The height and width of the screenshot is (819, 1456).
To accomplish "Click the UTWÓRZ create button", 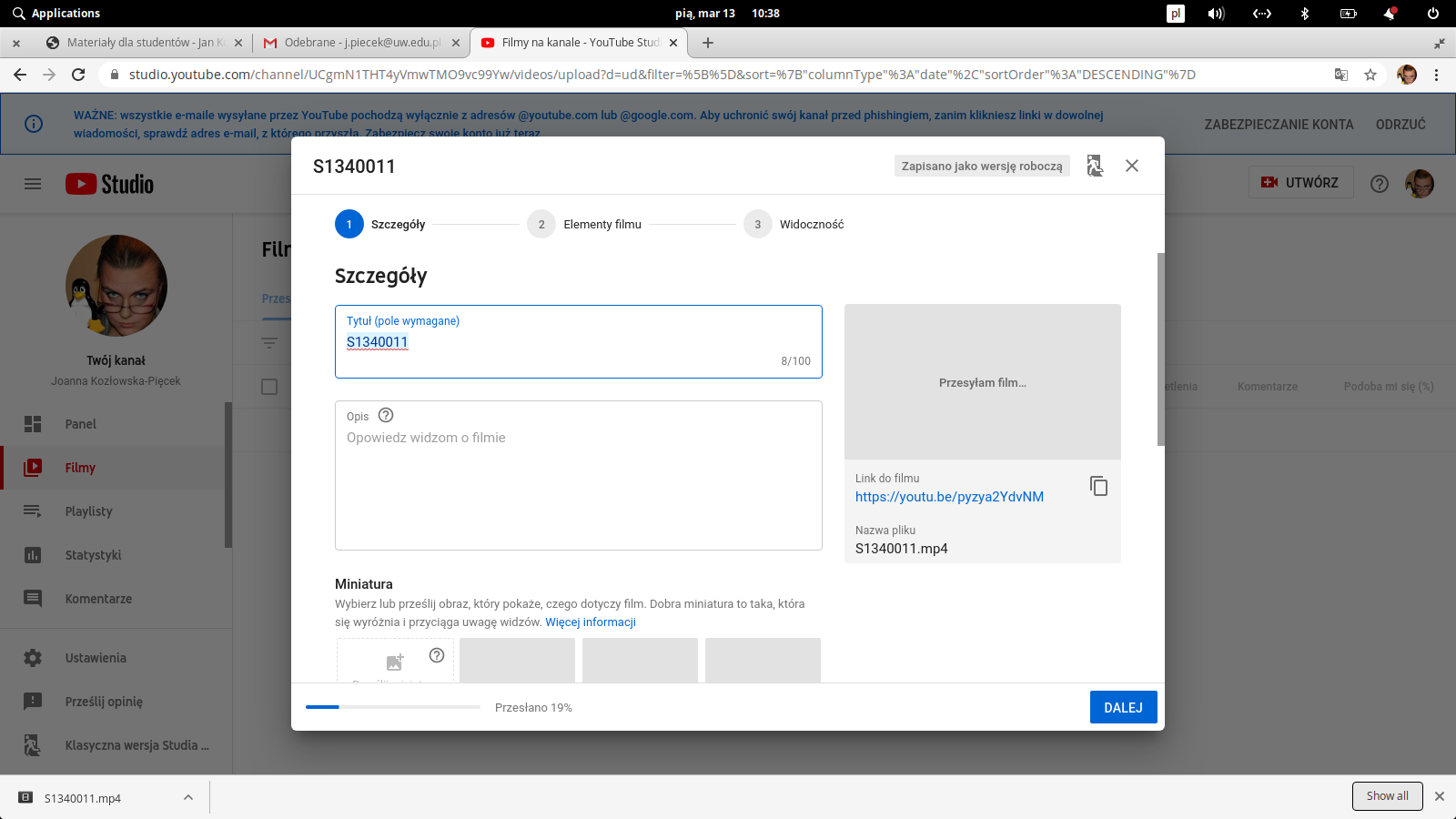I will [x=1300, y=183].
